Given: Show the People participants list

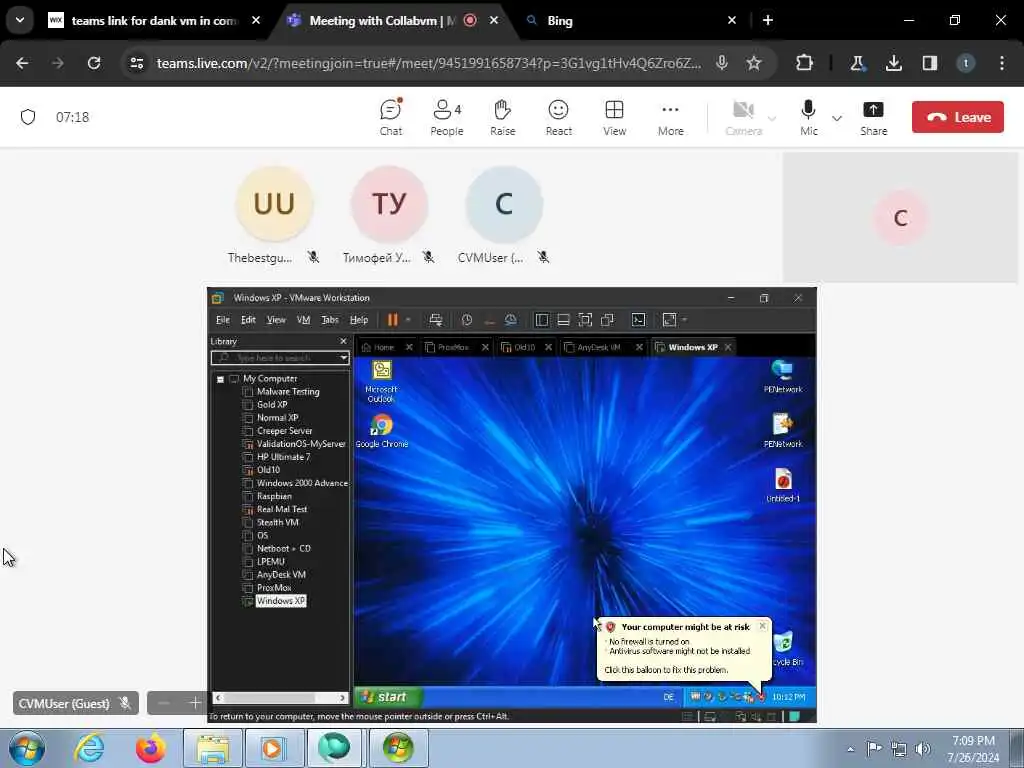Looking at the screenshot, I should [447, 118].
